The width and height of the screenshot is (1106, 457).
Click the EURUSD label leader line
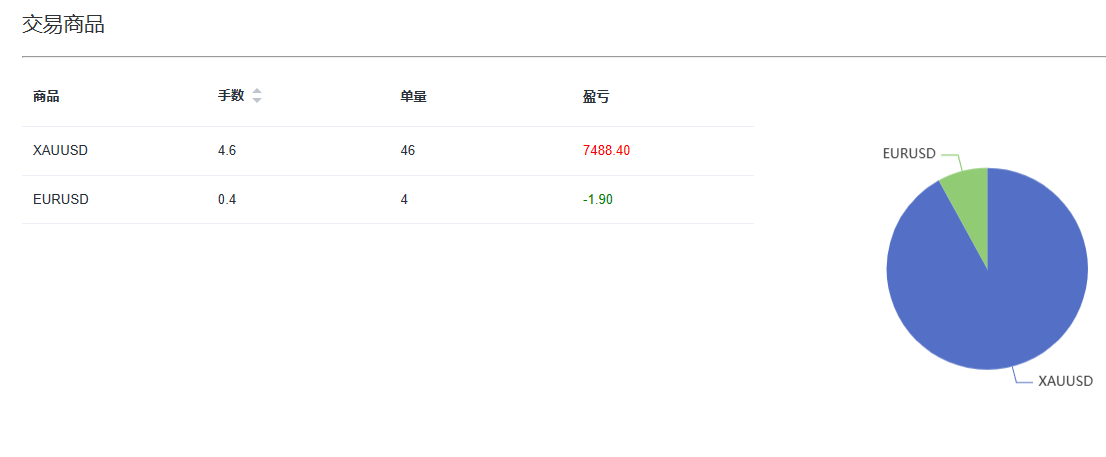pyautogui.click(x=951, y=159)
